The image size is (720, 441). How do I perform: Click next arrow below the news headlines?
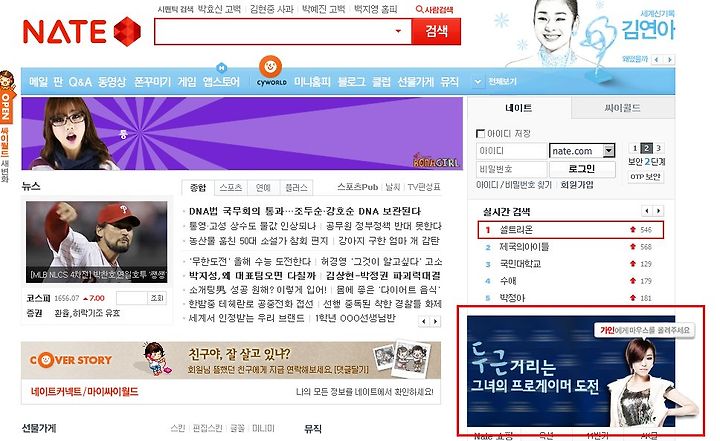click(x=435, y=322)
